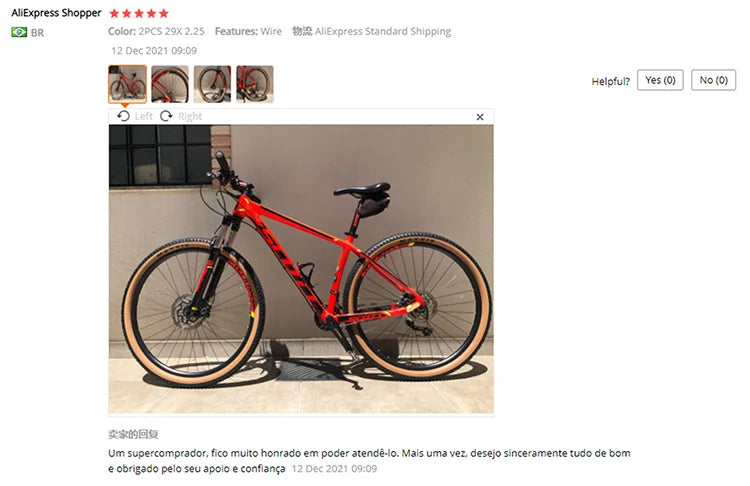Mark the review helpful with Yes (0)
The height and width of the screenshot is (486, 750).
point(660,80)
